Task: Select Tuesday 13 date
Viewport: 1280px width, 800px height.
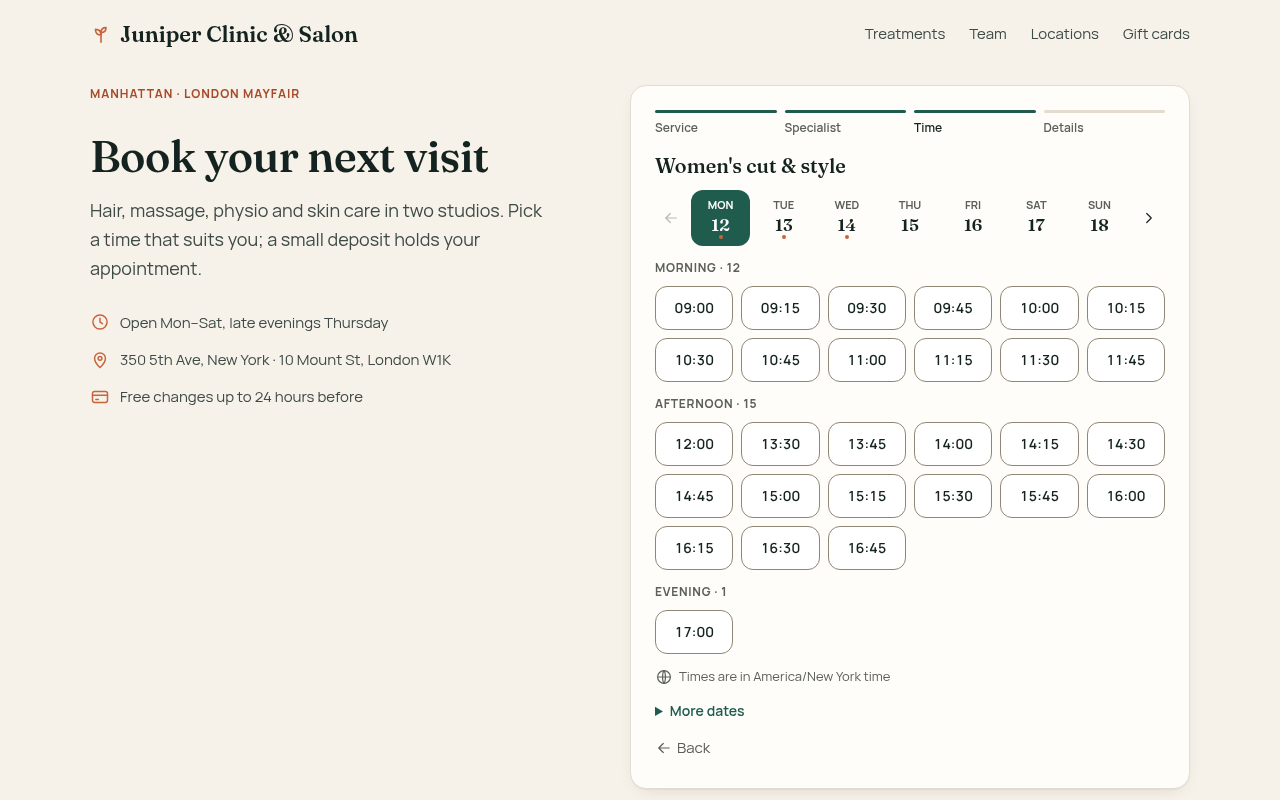Action: (784, 218)
